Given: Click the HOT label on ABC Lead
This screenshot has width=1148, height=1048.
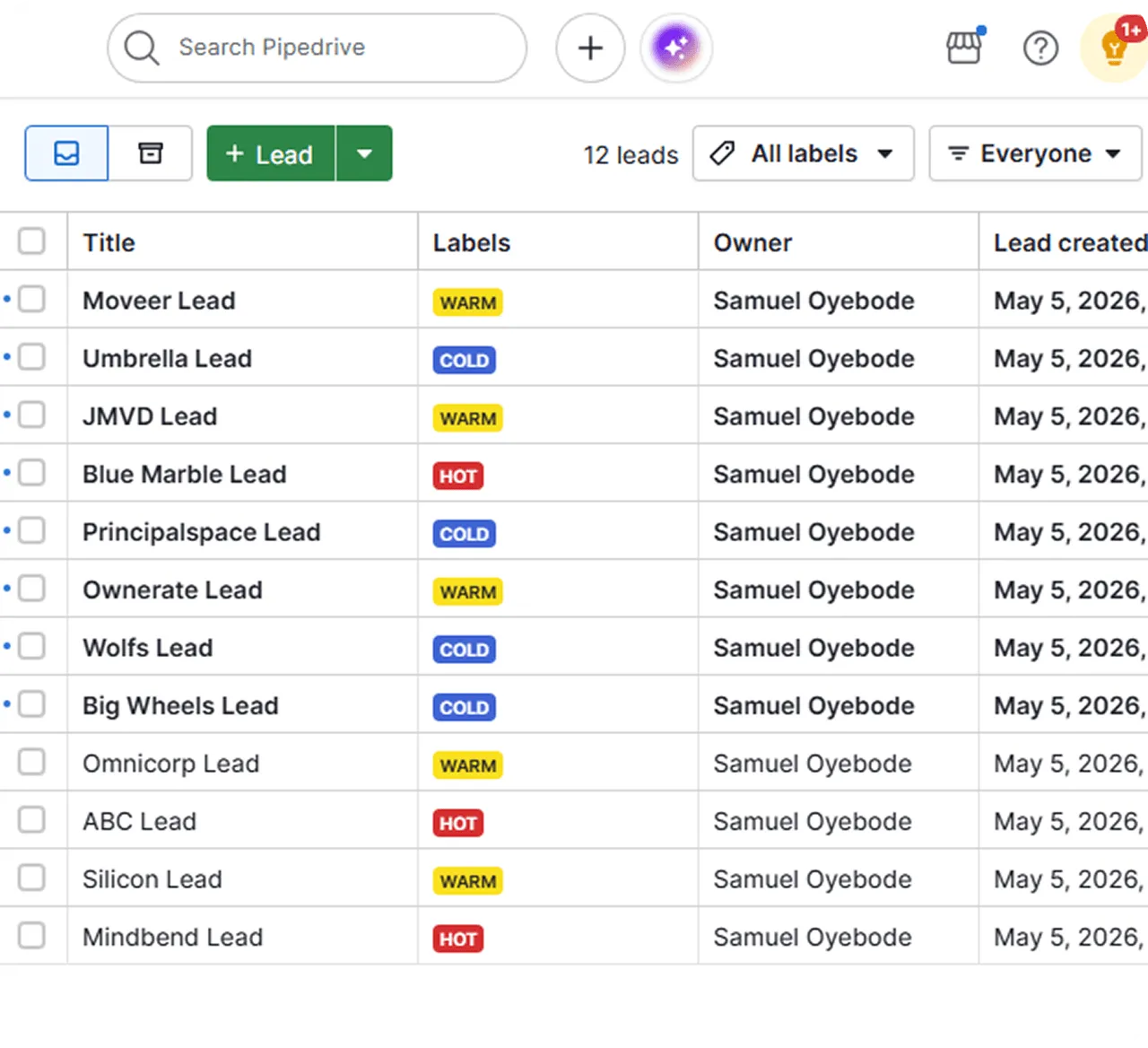Looking at the screenshot, I should (x=458, y=823).
